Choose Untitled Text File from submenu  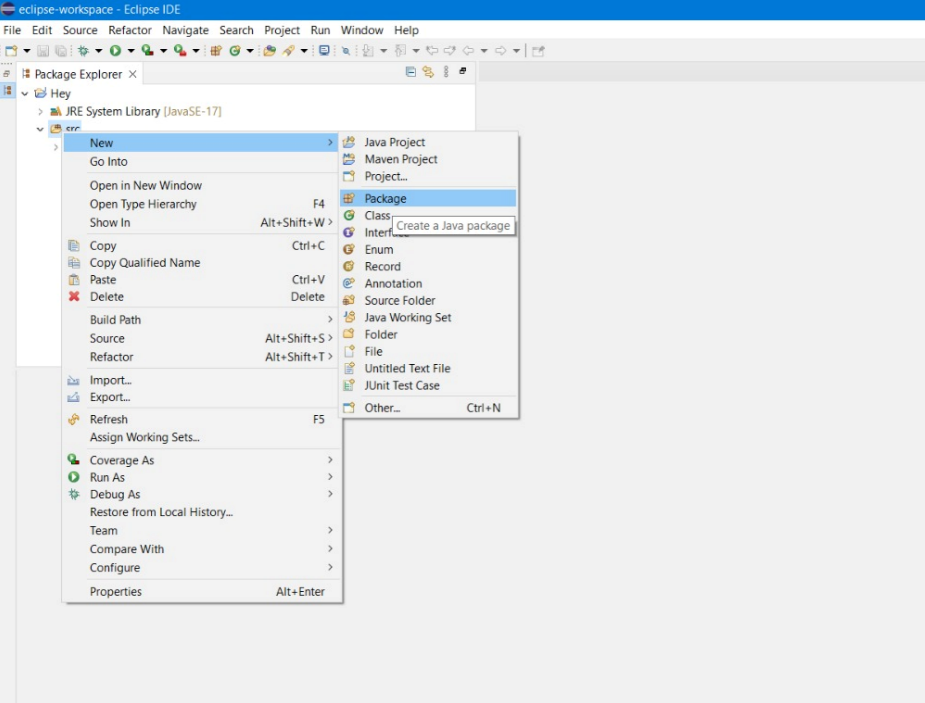pos(428,369)
